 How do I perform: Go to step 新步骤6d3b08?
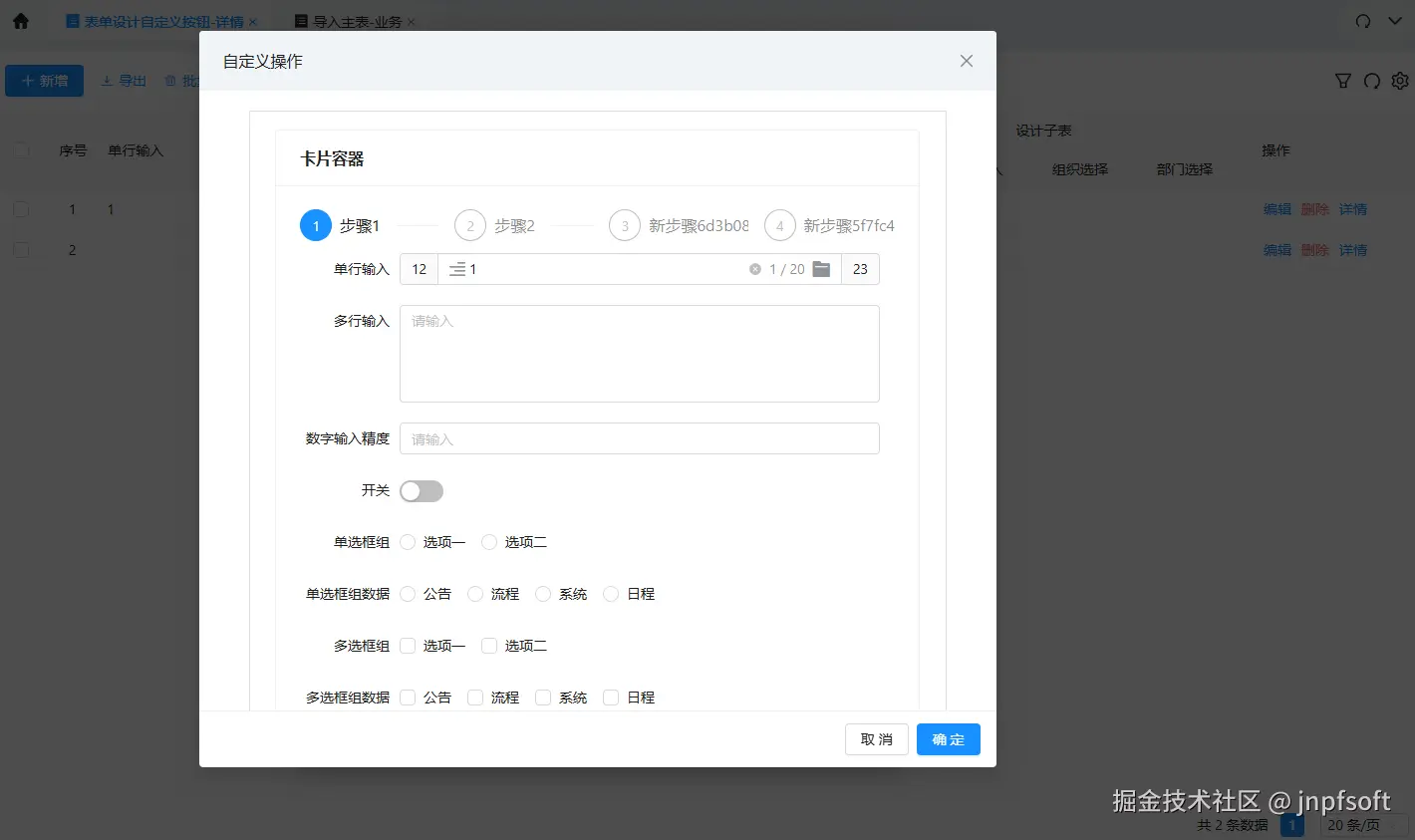680,225
